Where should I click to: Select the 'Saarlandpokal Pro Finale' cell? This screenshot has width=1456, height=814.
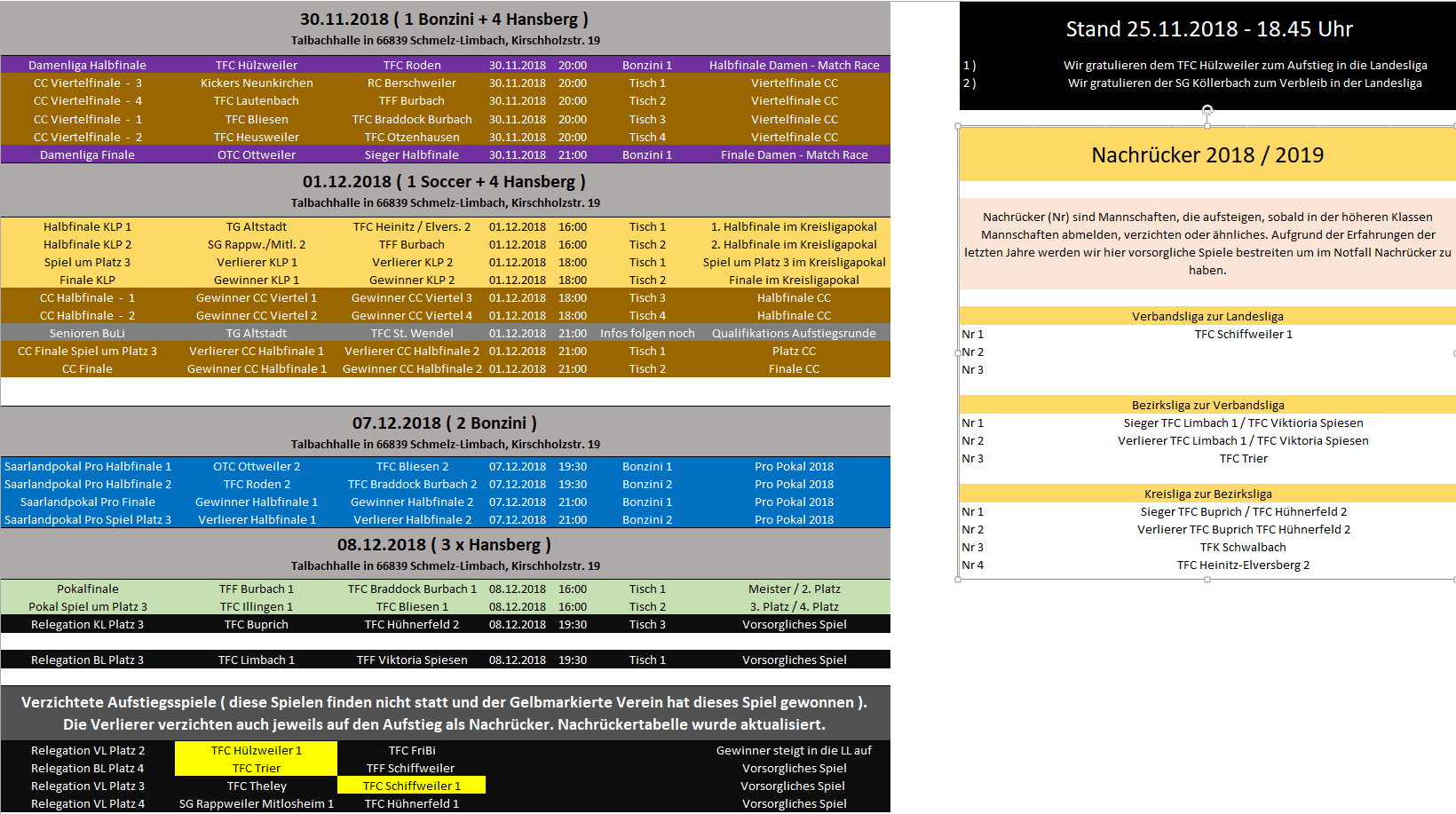(x=87, y=502)
